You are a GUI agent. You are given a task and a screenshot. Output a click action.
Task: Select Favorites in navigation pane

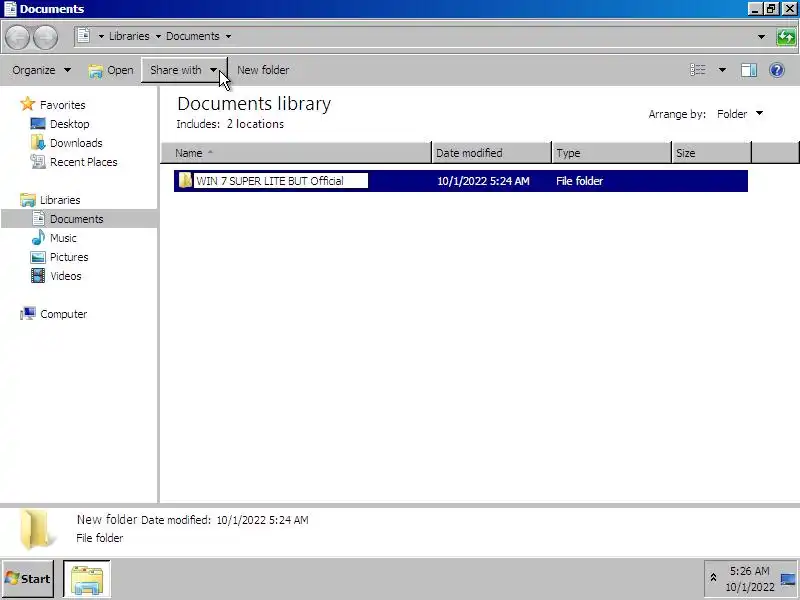[x=63, y=105]
